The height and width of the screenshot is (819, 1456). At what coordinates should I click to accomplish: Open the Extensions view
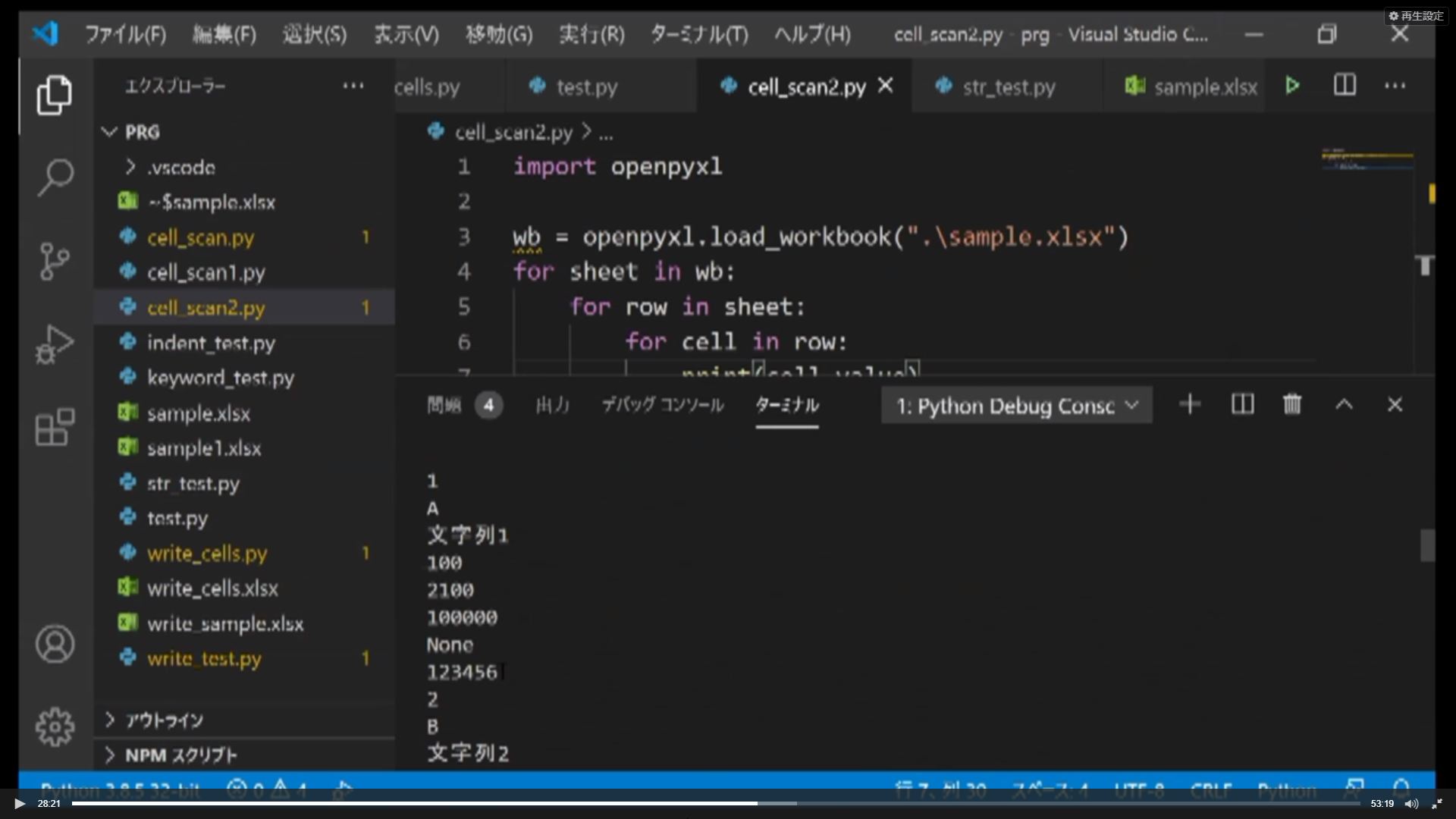55,427
